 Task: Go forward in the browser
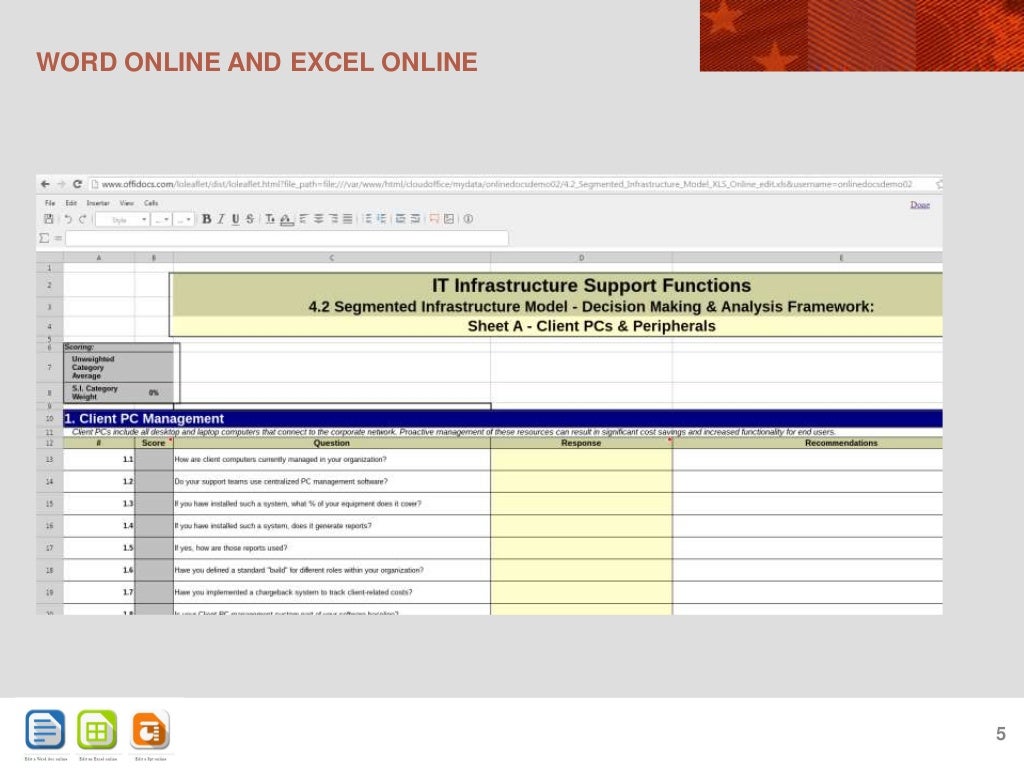click(x=61, y=184)
